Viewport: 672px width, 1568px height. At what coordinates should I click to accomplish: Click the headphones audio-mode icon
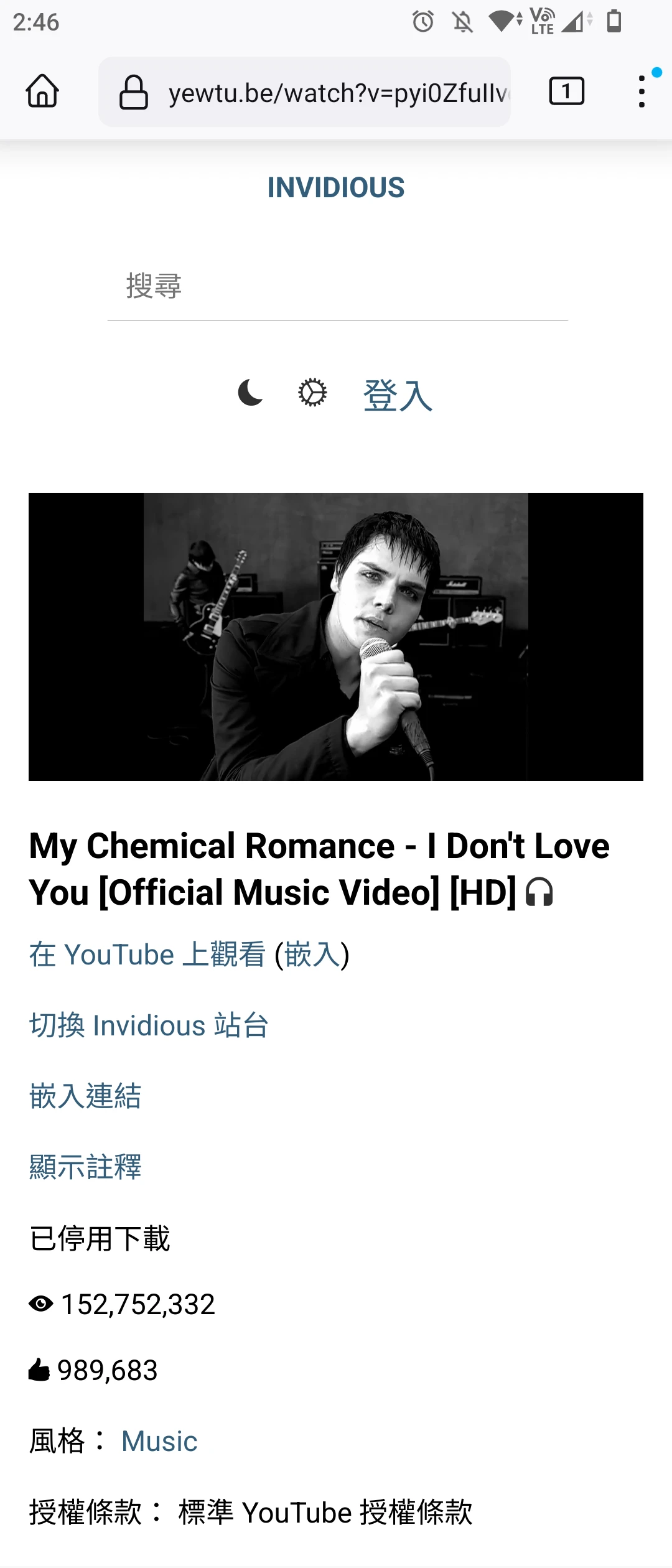click(539, 892)
